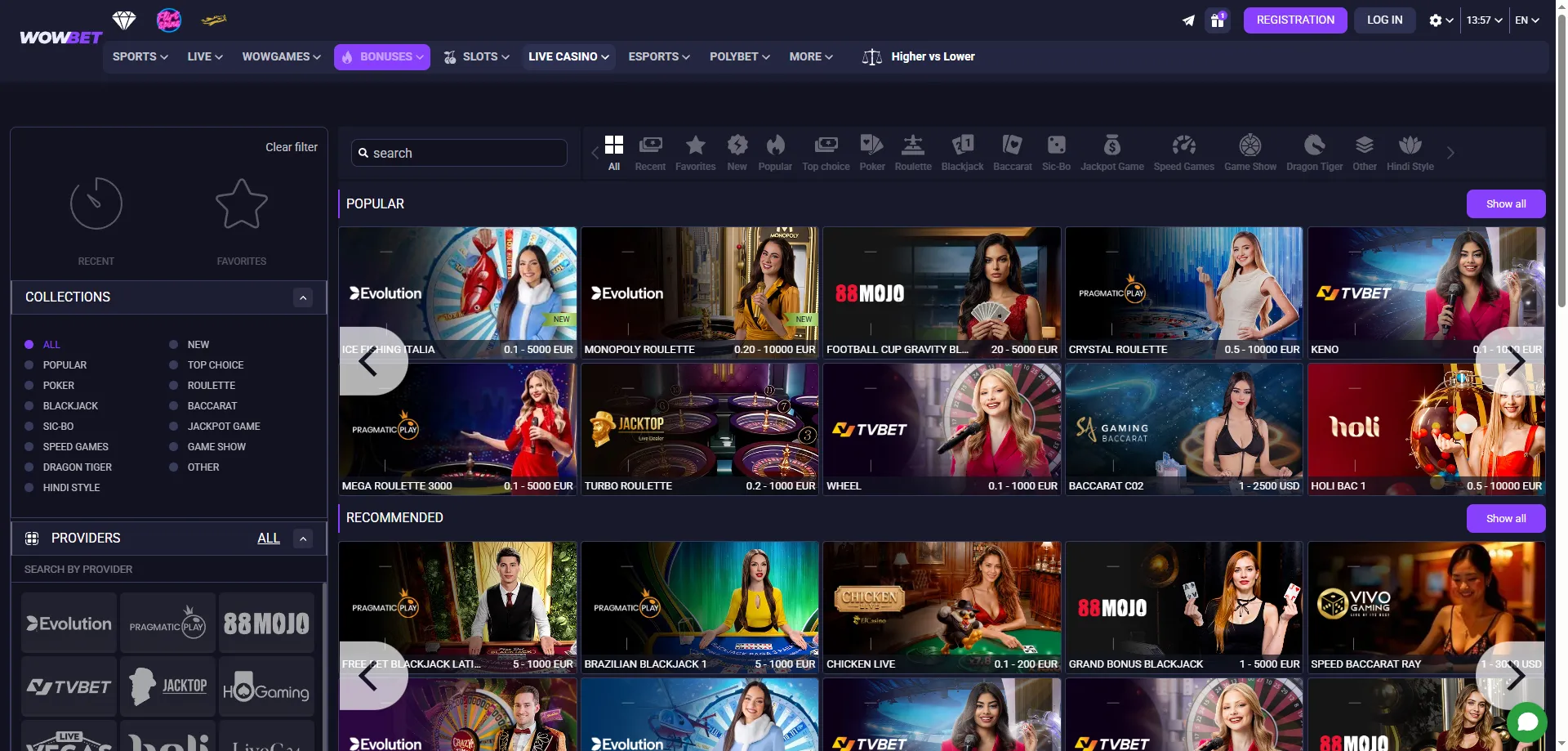Open the WOWGAMES dropdown menu
This screenshot has width=1568, height=751.
coord(282,56)
